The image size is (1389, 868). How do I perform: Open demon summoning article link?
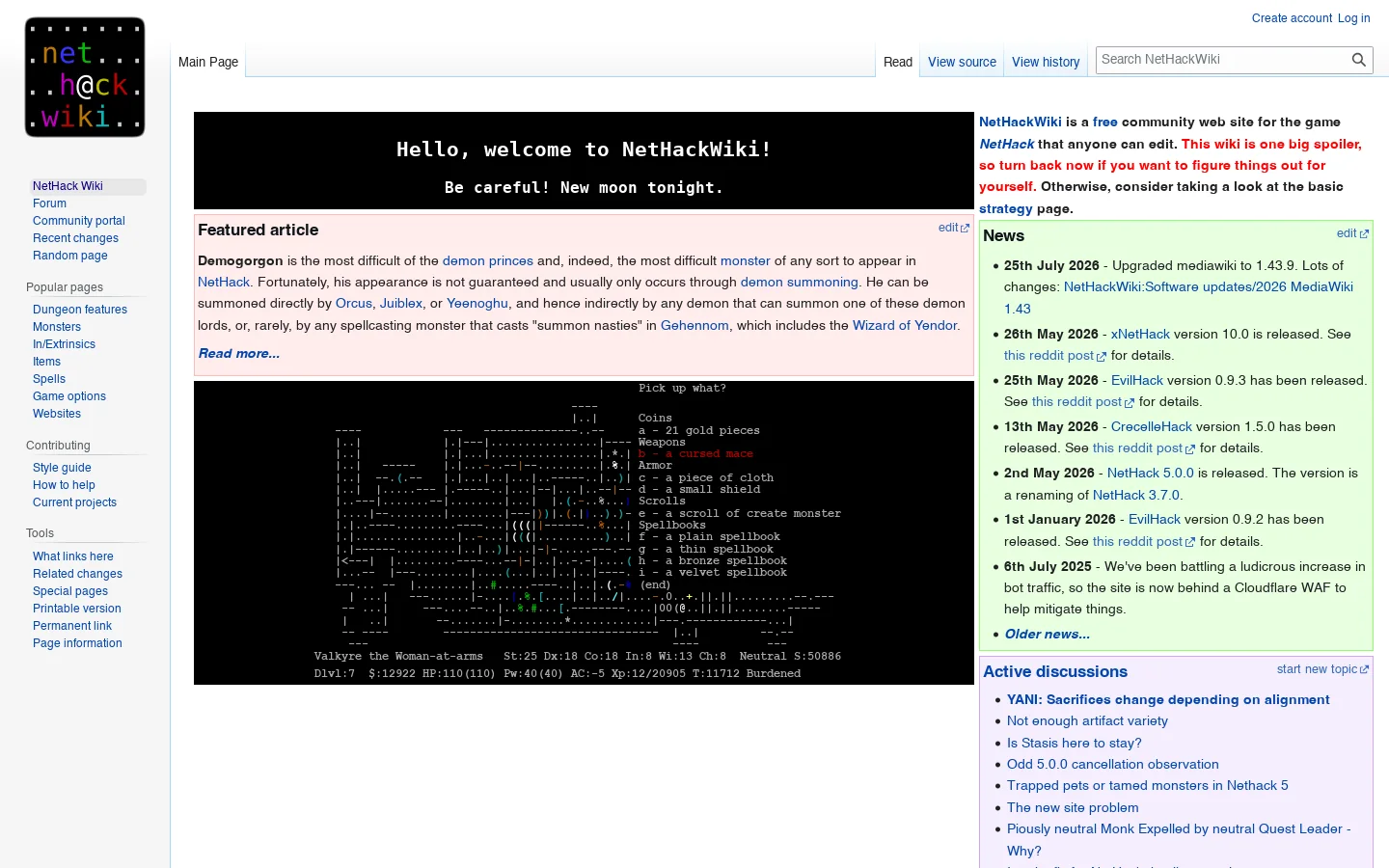coord(800,282)
